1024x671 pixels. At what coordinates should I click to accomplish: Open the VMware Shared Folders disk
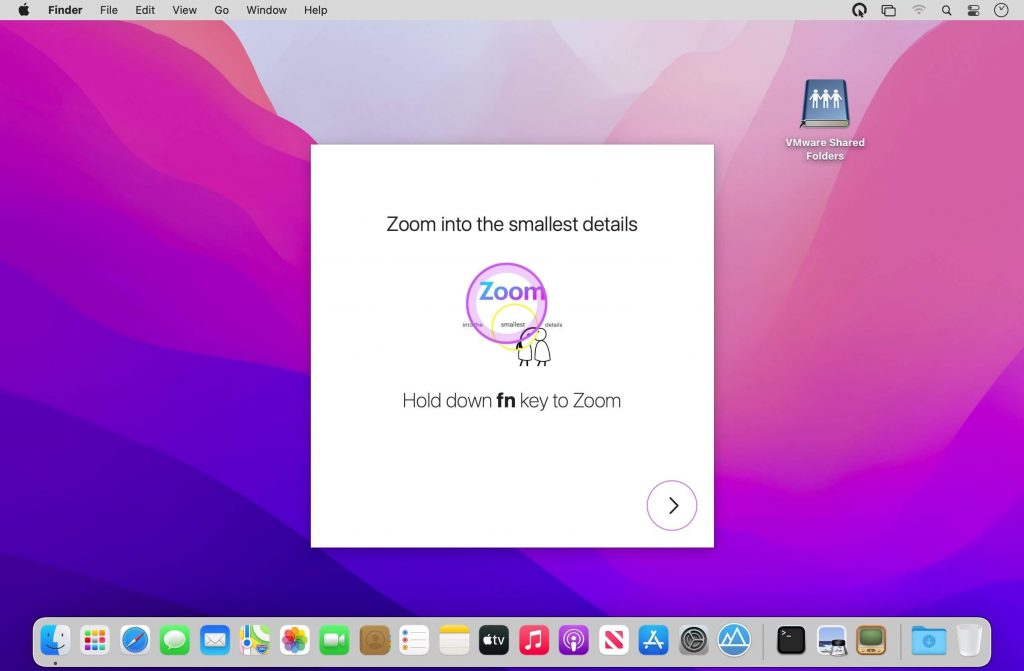tap(824, 103)
